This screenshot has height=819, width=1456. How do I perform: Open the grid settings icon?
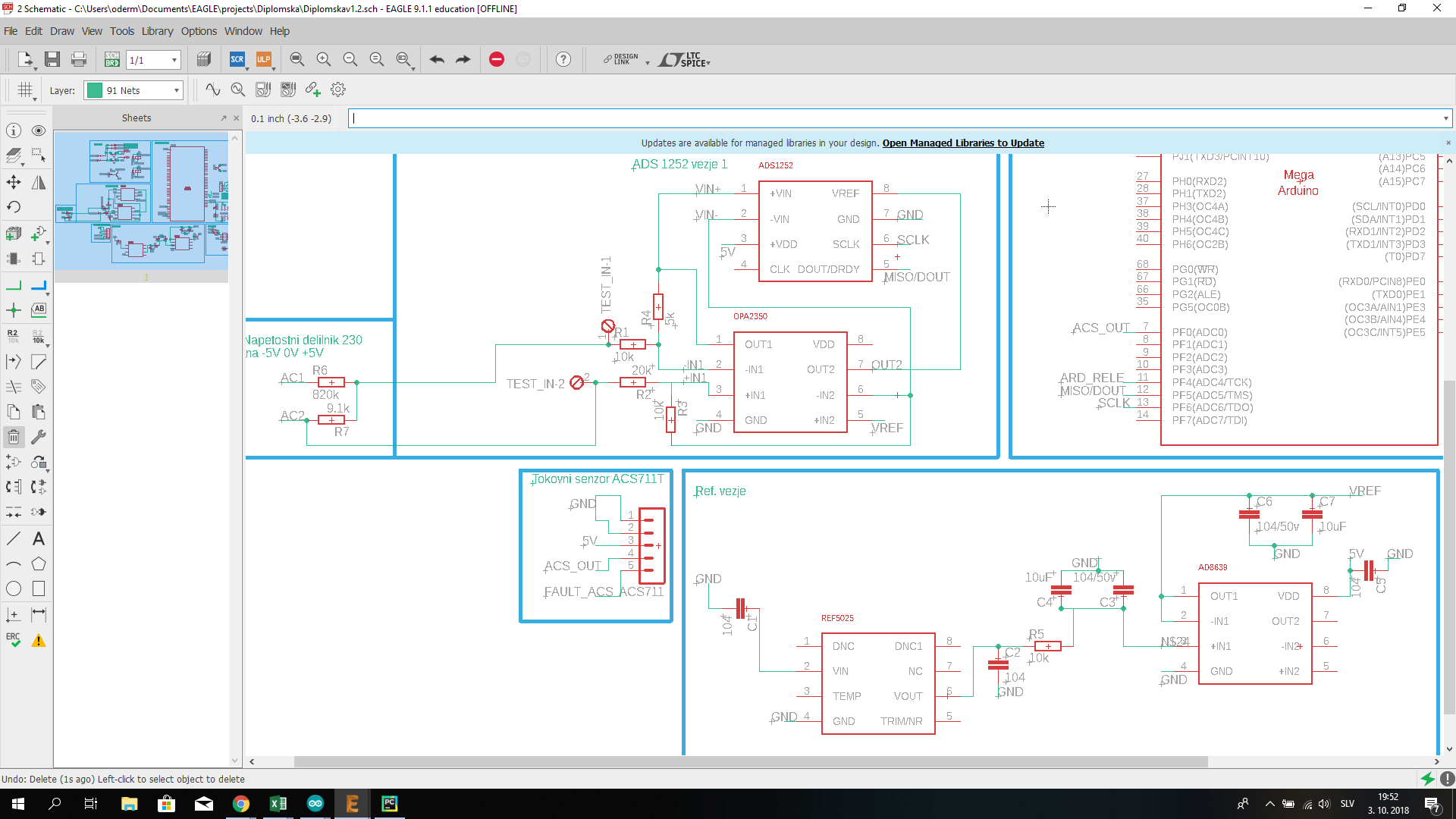(26, 89)
